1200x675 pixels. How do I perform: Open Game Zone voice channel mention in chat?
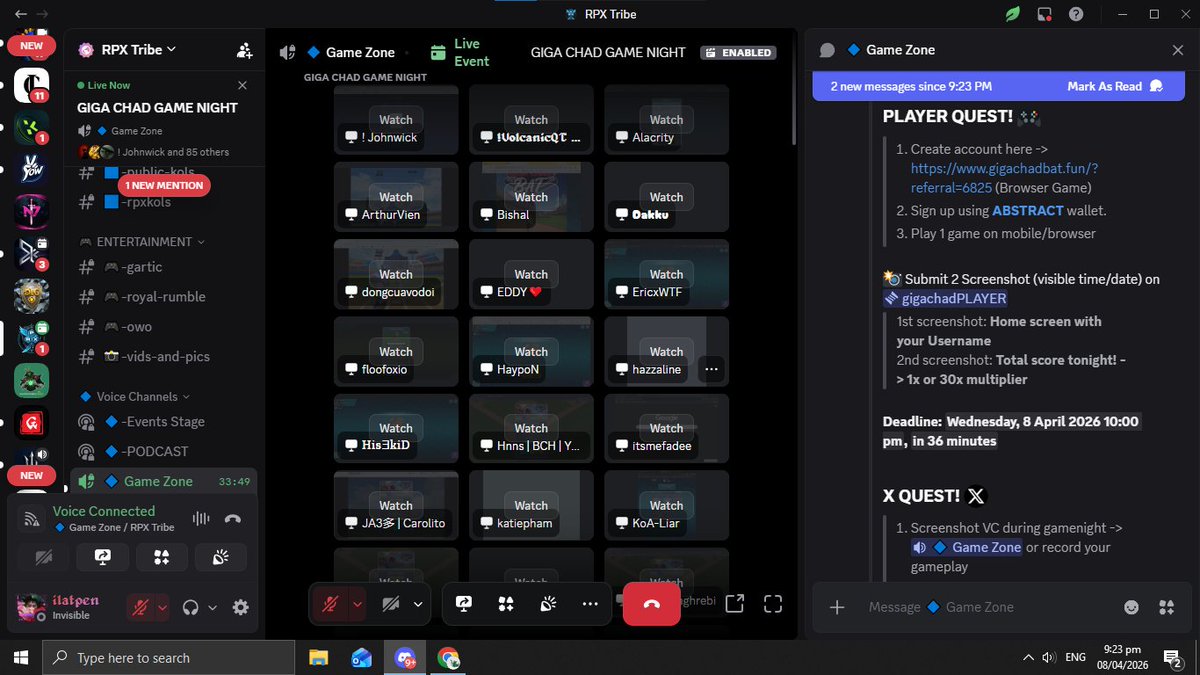point(966,547)
